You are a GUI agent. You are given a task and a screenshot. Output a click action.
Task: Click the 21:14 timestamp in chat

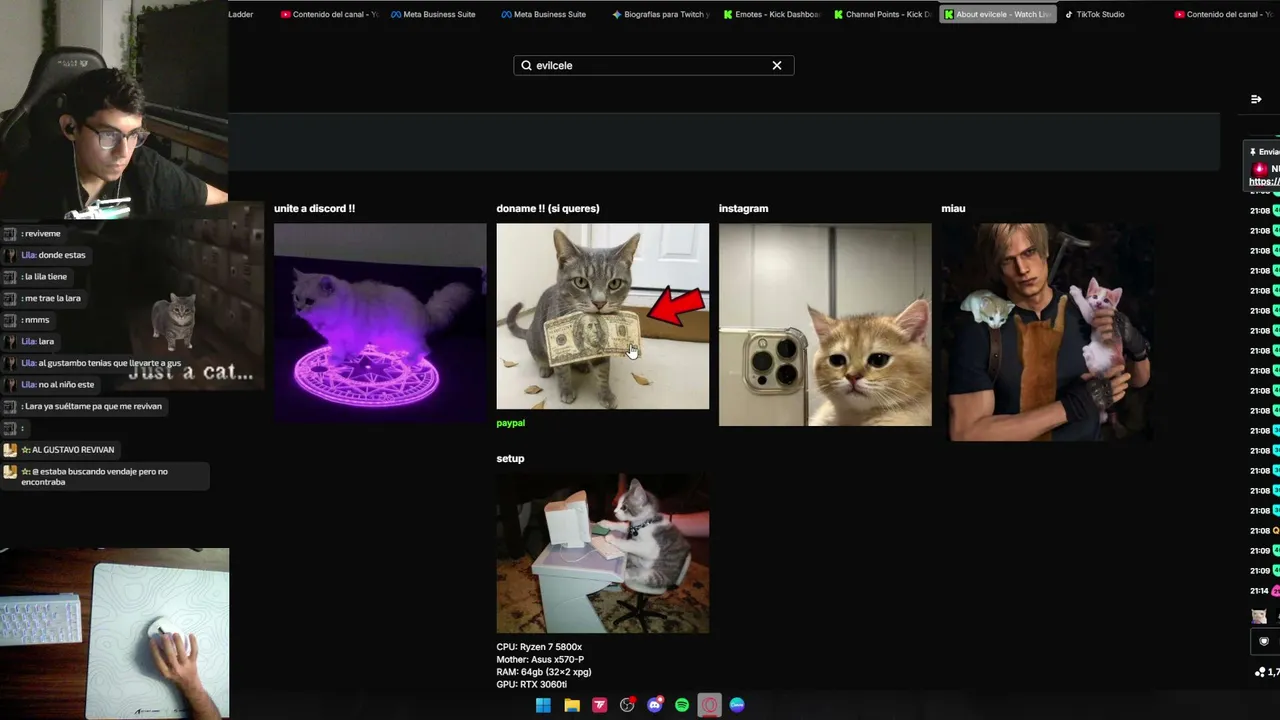click(x=1259, y=591)
